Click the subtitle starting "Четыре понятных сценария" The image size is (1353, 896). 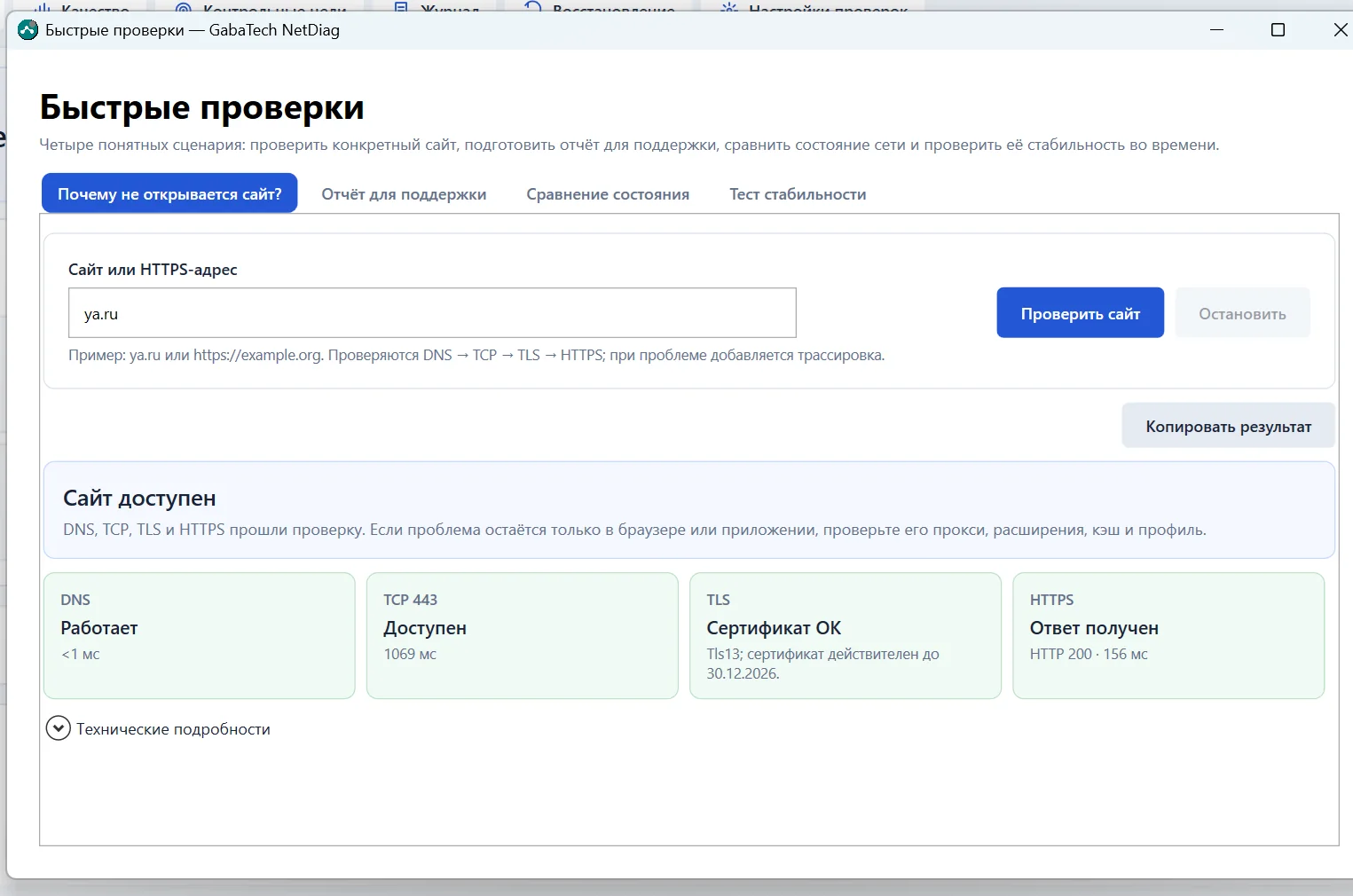(629, 145)
